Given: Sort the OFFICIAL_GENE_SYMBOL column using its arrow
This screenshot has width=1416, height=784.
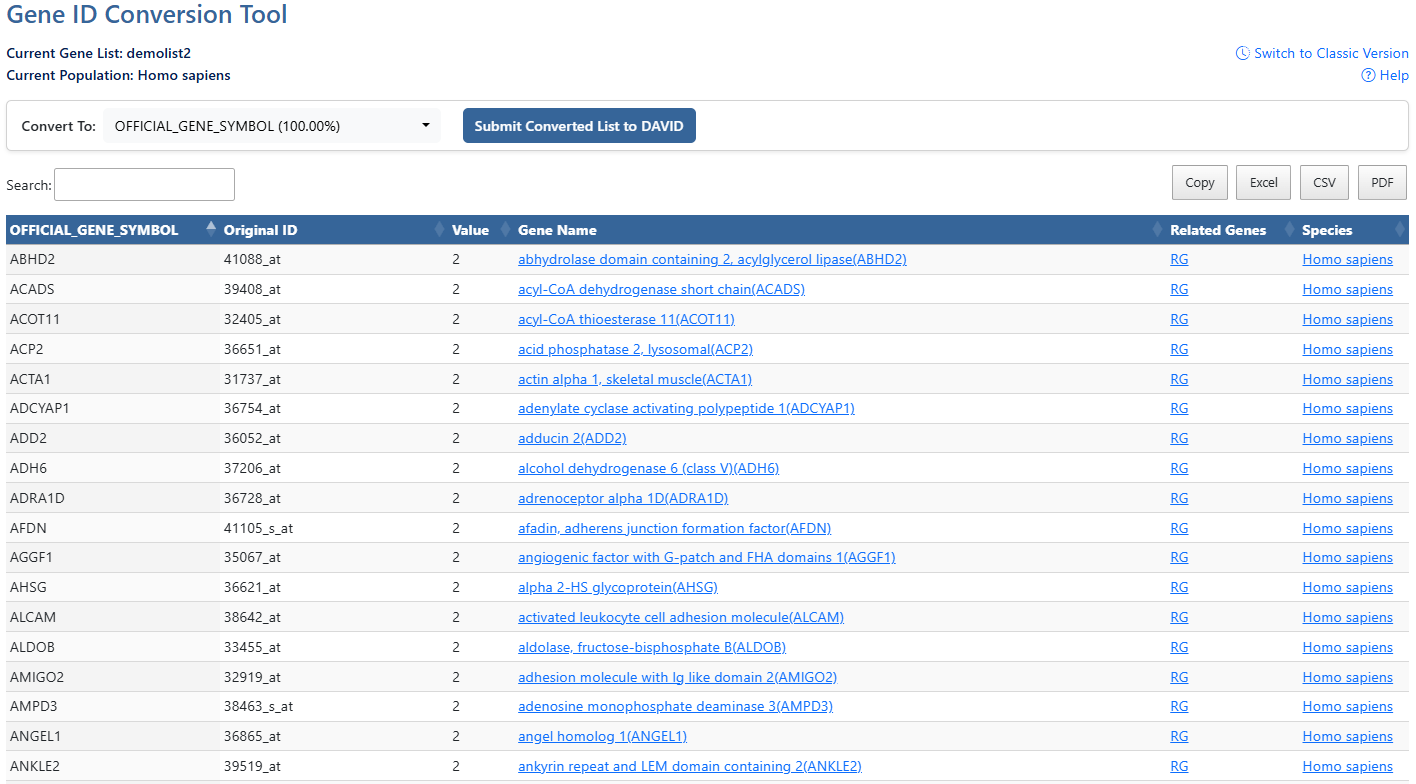Looking at the screenshot, I should 210,228.
